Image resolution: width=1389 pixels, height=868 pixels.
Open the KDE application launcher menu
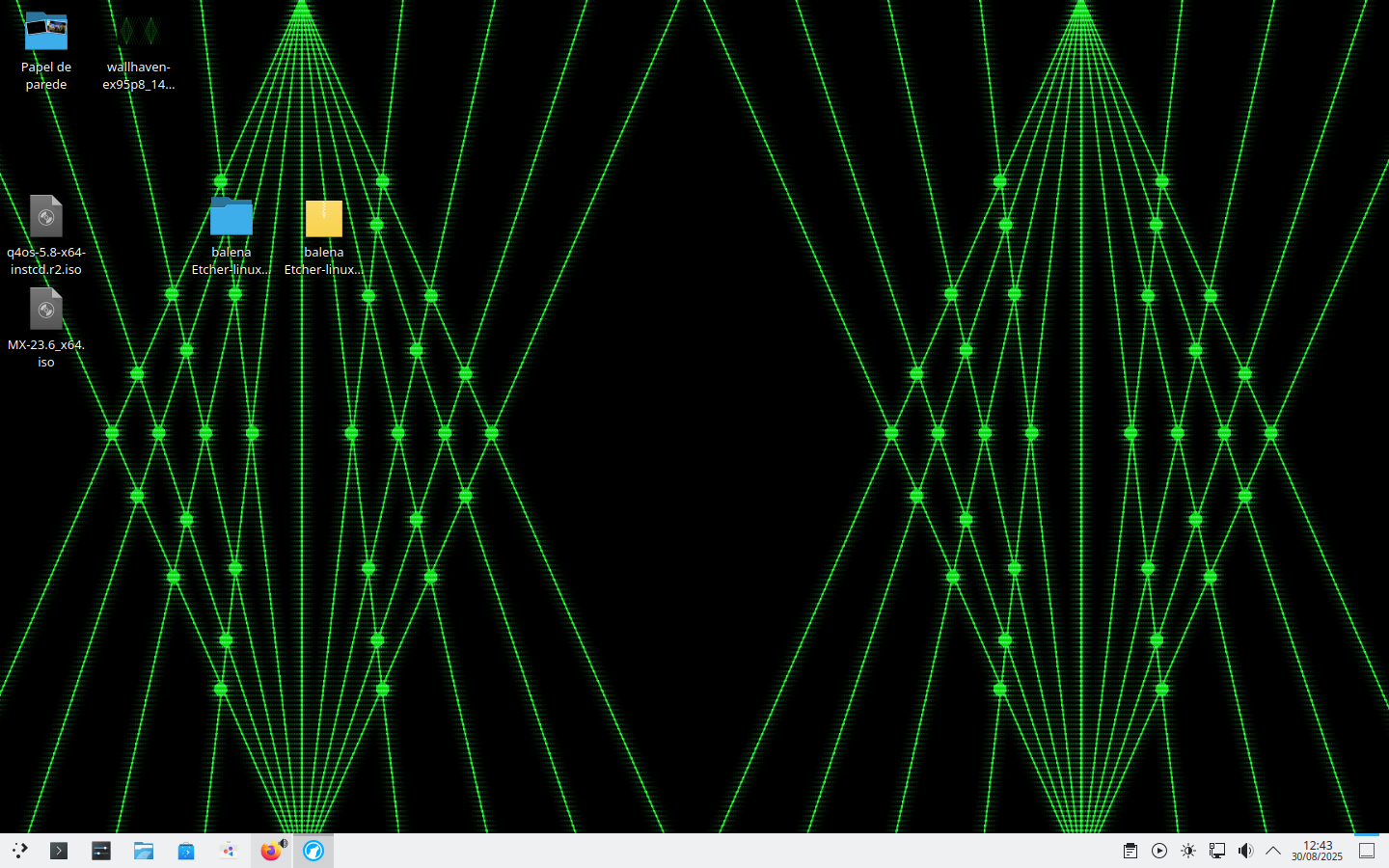tap(19, 851)
